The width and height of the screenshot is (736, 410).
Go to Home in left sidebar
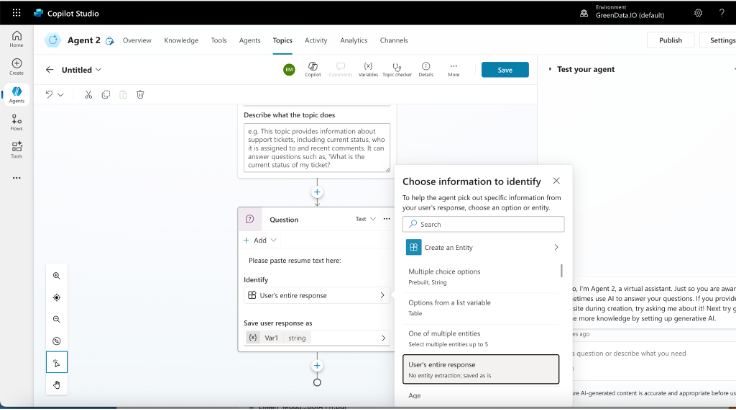(x=16, y=39)
